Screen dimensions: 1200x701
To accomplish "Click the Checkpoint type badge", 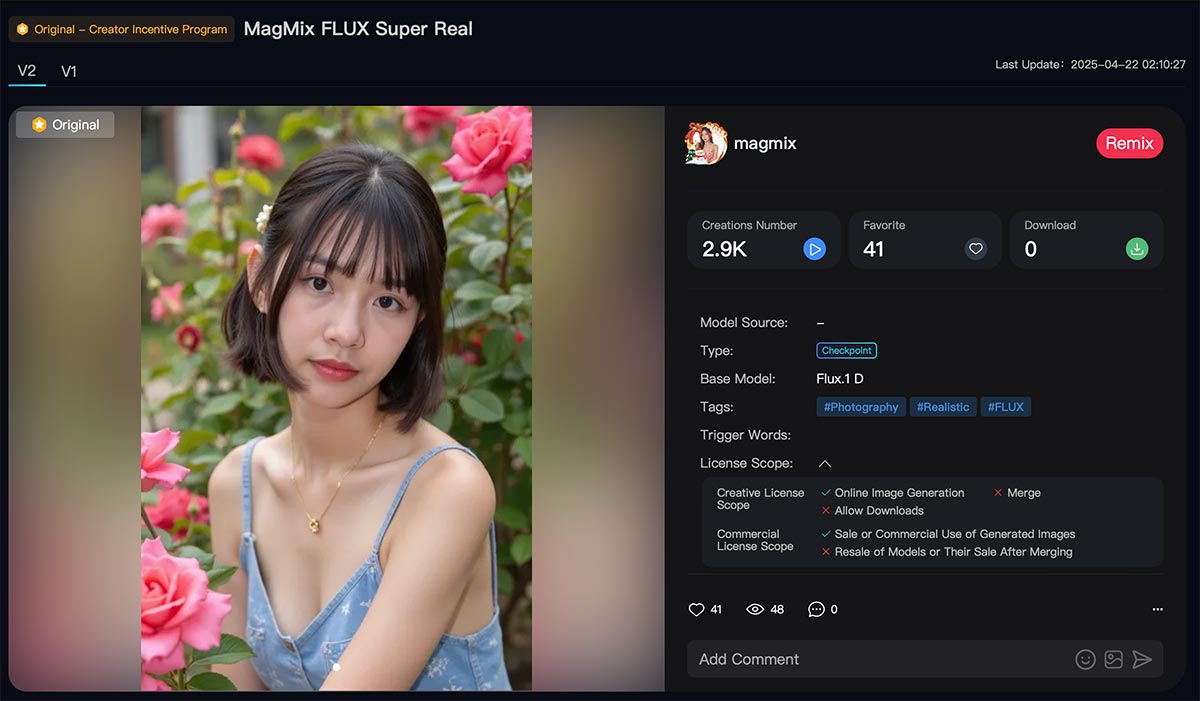I will click(x=846, y=350).
